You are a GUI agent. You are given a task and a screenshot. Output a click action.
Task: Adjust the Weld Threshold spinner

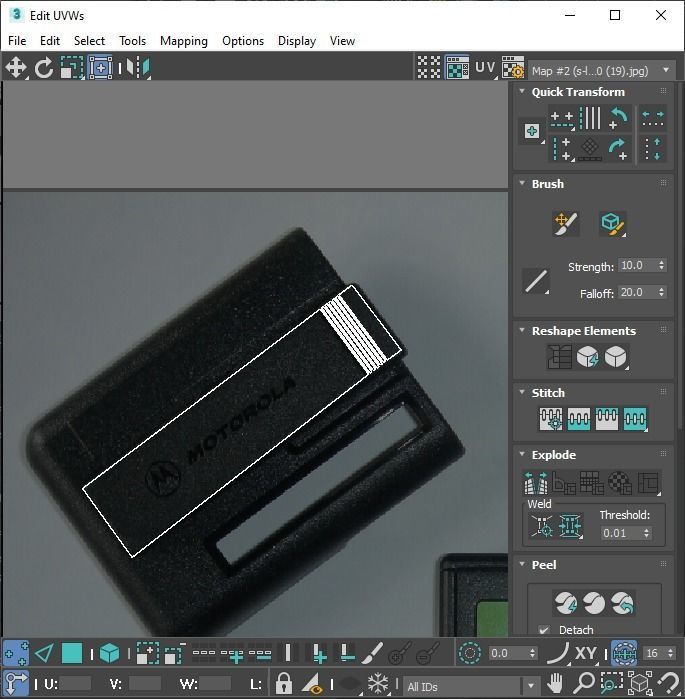646,533
